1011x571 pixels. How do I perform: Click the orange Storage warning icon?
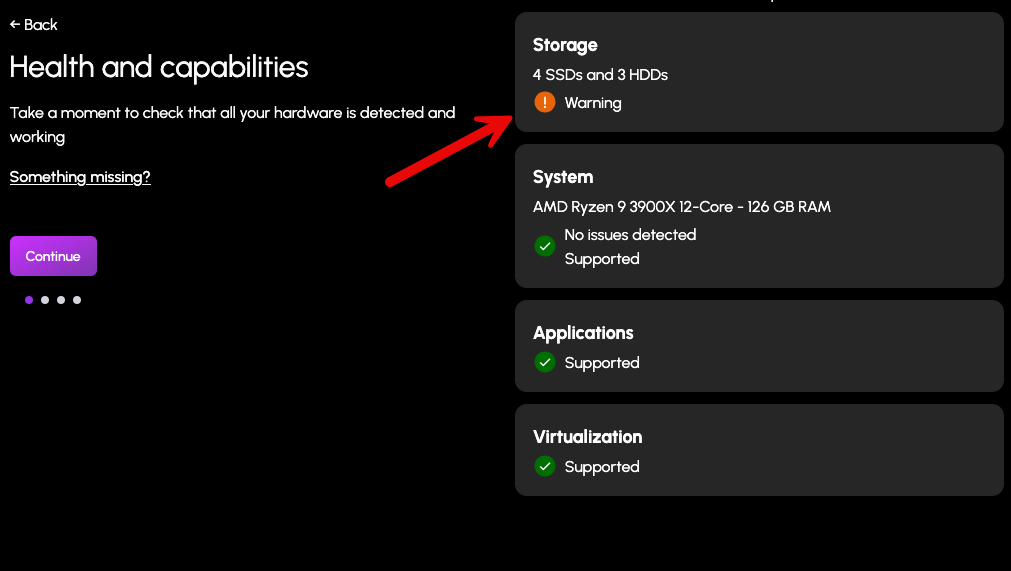click(544, 102)
